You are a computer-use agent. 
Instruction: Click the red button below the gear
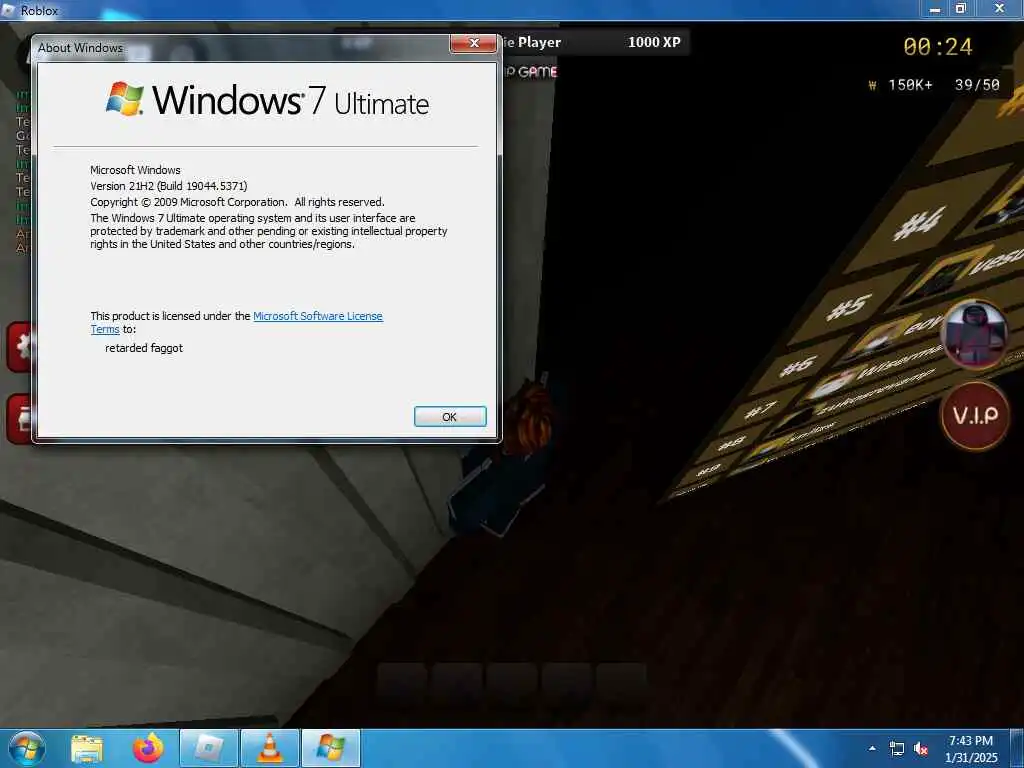coord(20,419)
